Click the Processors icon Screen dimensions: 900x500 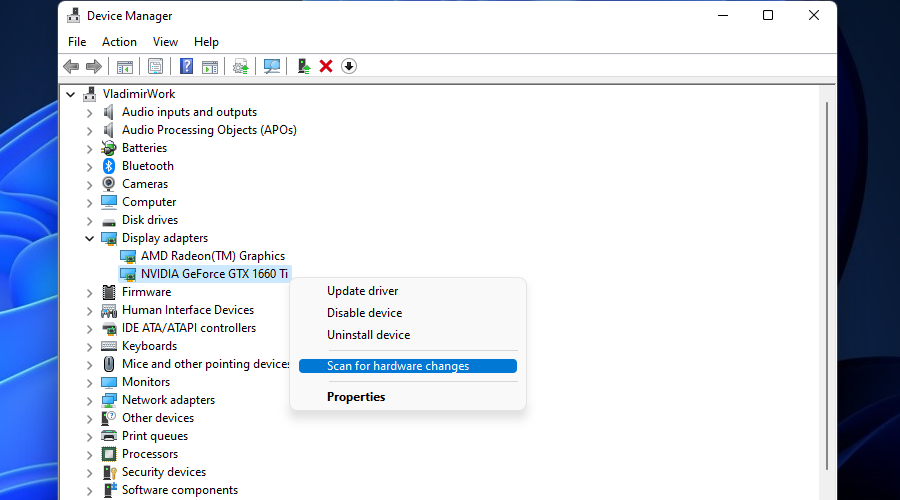pos(108,454)
